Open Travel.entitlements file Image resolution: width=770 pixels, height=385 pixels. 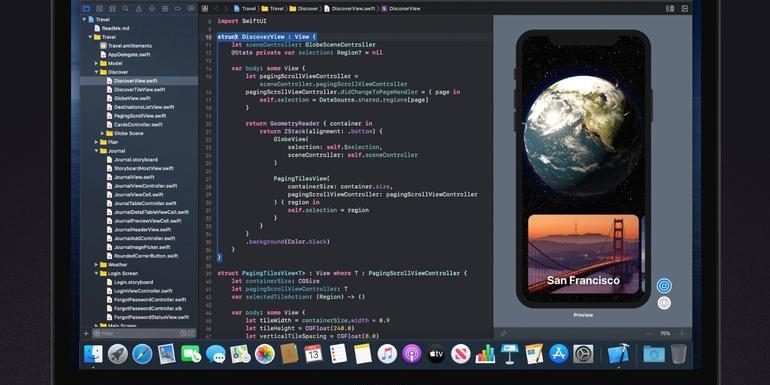pos(126,46)
